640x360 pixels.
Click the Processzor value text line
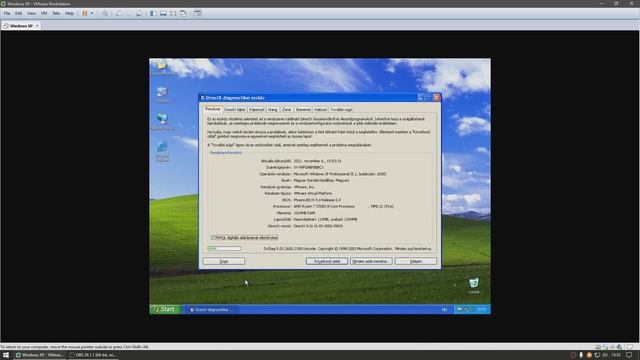pos(344,207)
